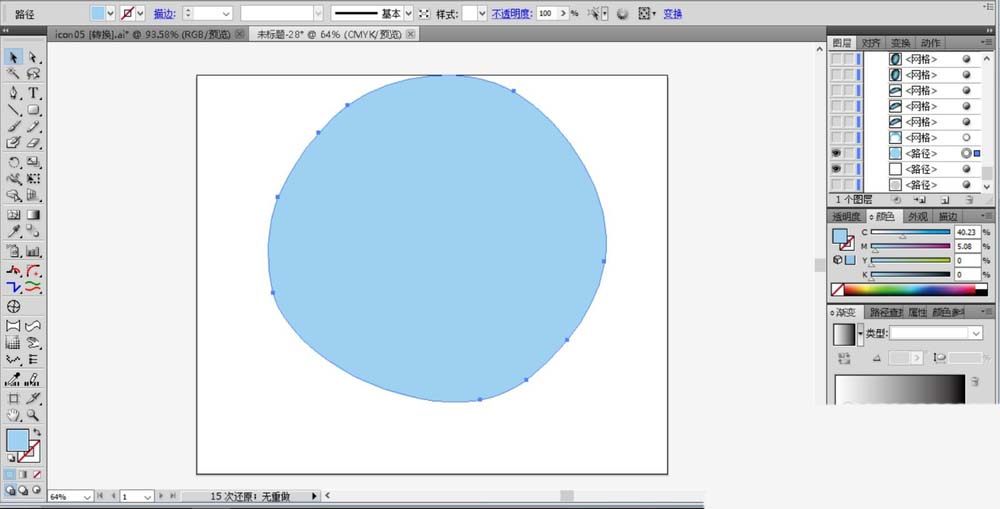Select the Paintbrush tool

pyautogui.click(x=13, y=126)
